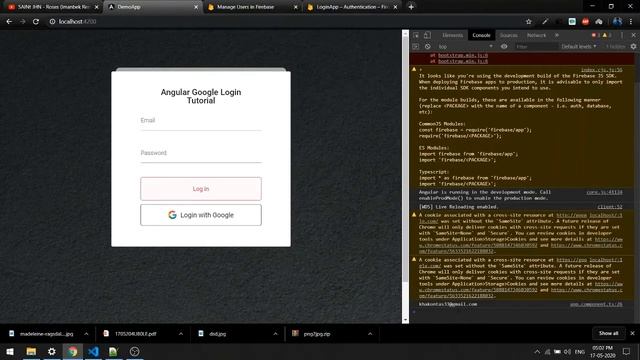Toggle the live expression eye icon
This screenshot has height=360, width=640.
(x=504, y=47)
